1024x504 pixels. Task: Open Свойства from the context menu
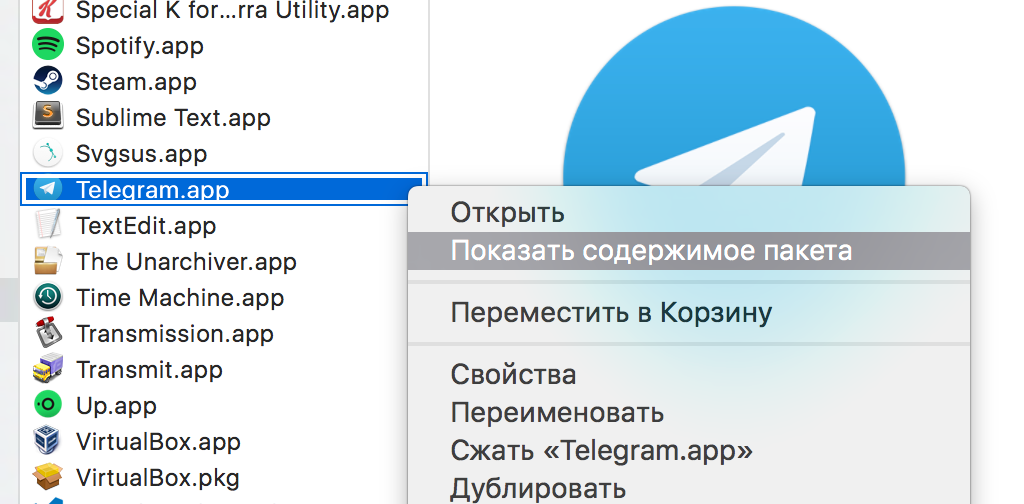pos(513,375)
